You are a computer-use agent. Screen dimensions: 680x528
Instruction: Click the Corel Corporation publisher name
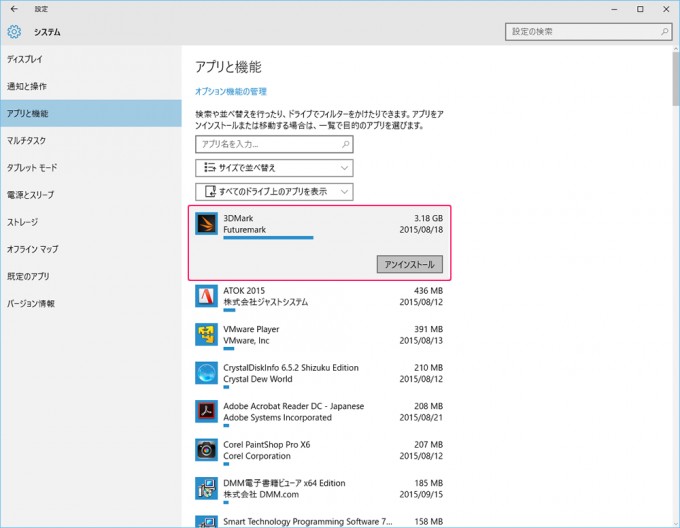click(257, 456)
